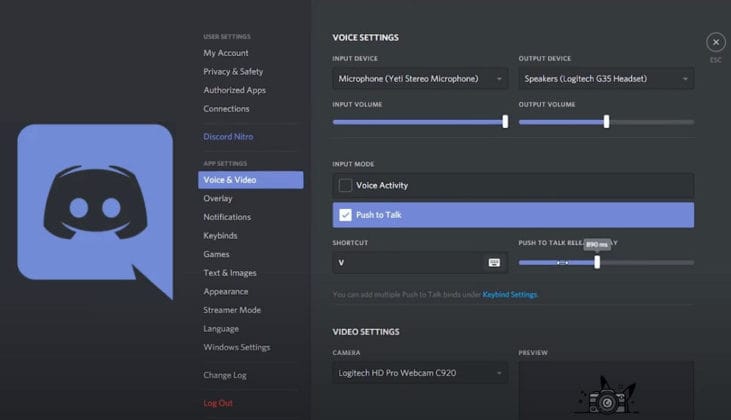Open Text & Images settings
The image size is (731, 420).
coord(230,273)
